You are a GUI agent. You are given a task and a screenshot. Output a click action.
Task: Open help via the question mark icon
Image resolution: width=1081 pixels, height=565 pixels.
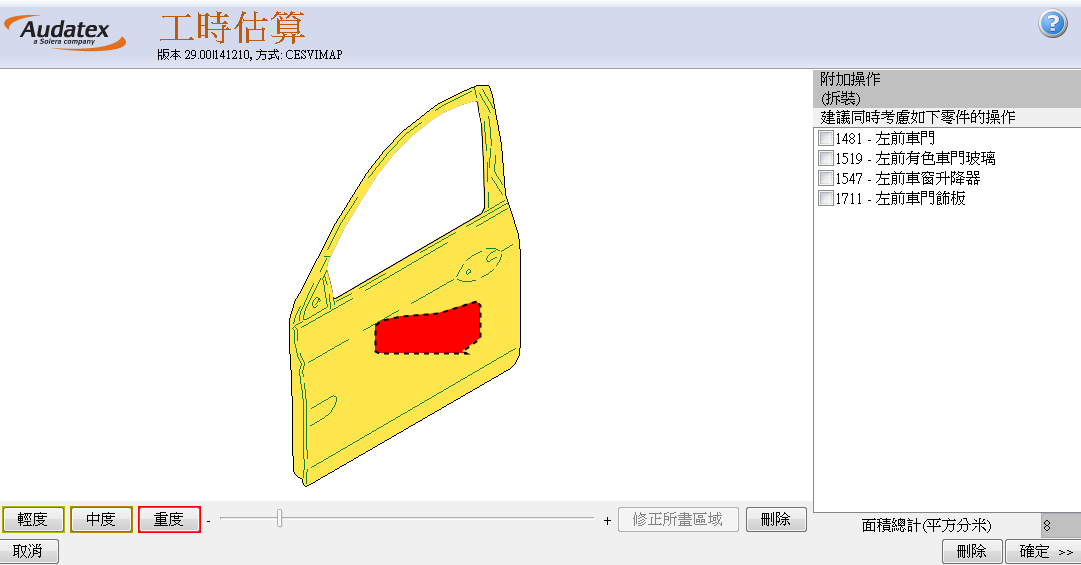[1053, 24]
